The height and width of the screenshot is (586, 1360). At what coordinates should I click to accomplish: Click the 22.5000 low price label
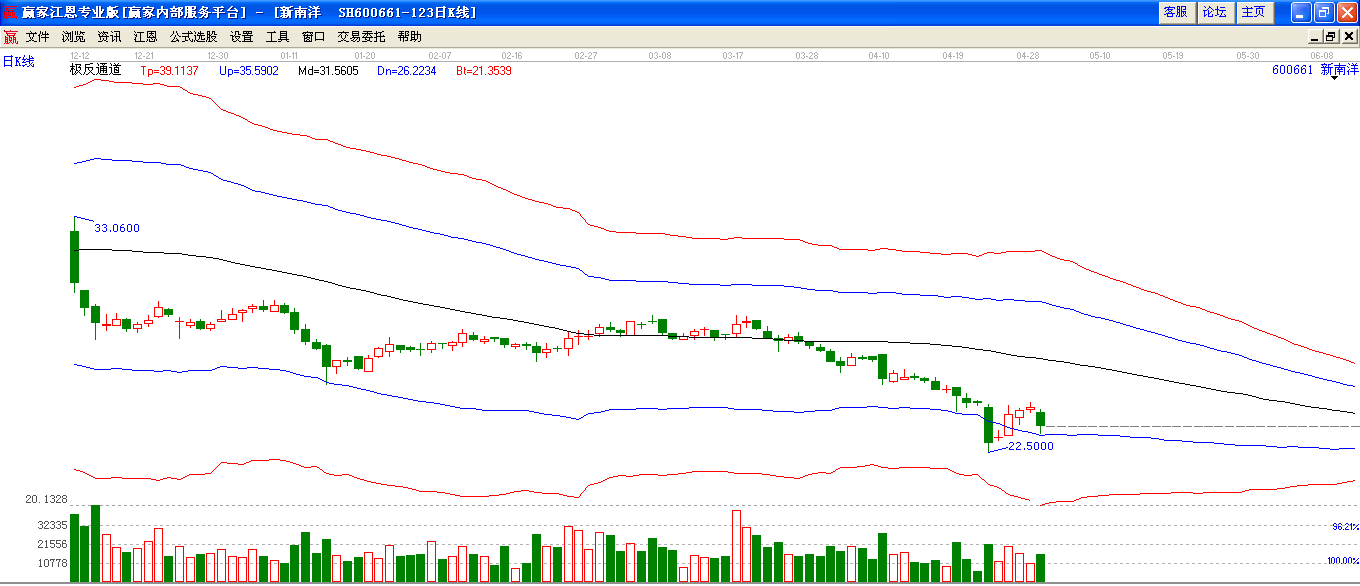pyautogui.click(x=1031, y=446)
